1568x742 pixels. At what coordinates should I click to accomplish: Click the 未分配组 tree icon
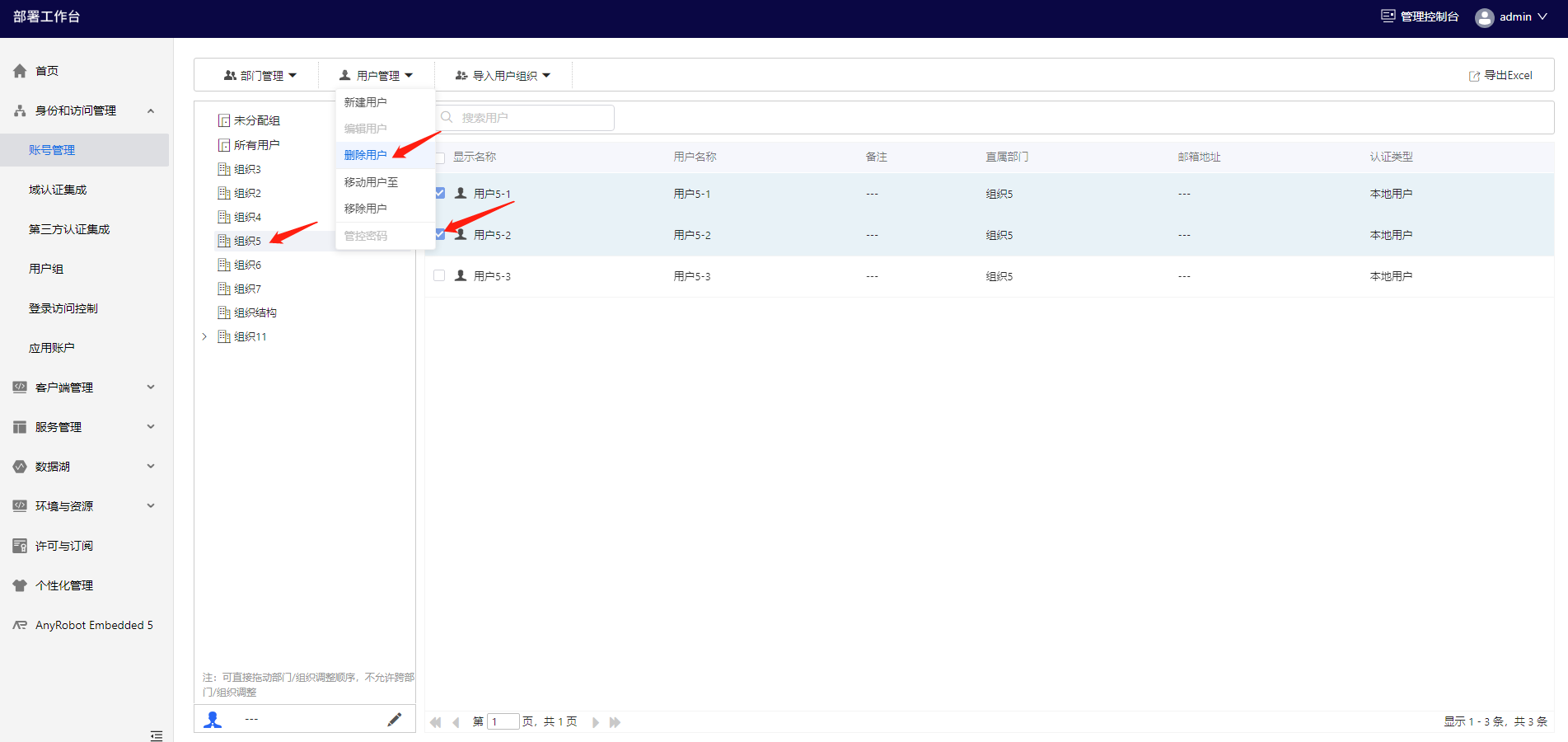(x=224, y=120)
